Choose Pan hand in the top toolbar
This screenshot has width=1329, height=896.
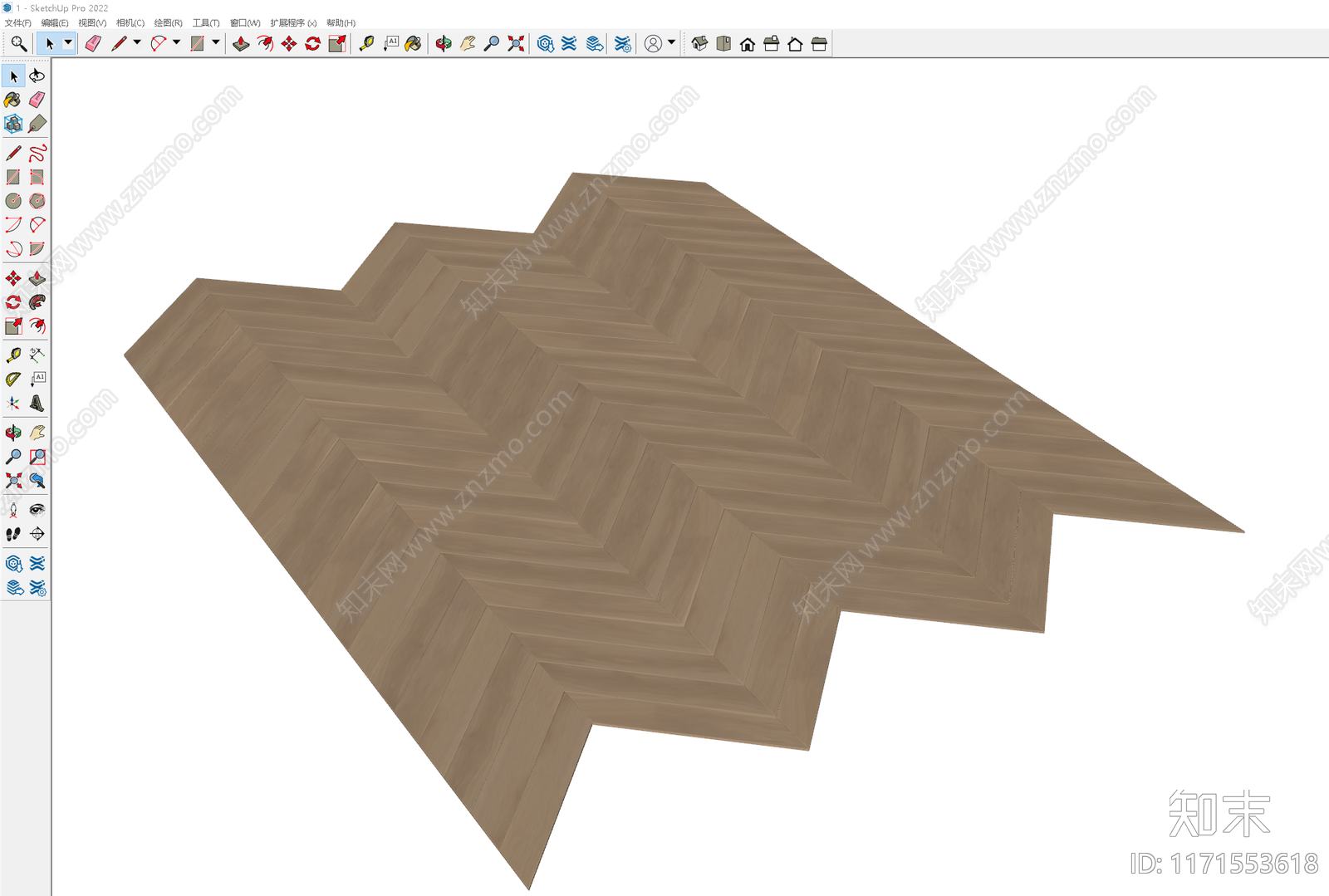(x=468, y=44)
